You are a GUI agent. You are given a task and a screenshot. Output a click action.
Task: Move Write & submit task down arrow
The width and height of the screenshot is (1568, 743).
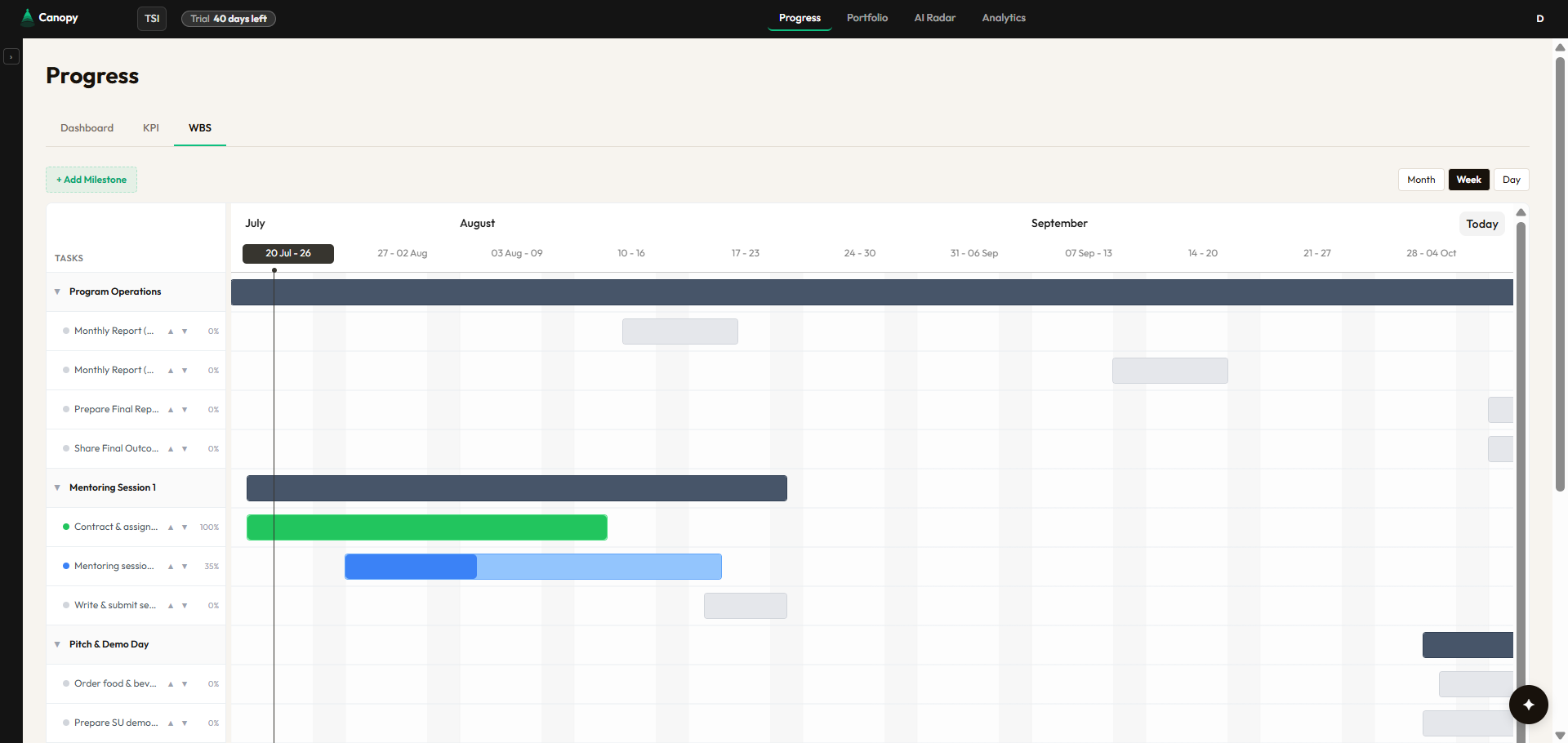[x=185, y=606]
